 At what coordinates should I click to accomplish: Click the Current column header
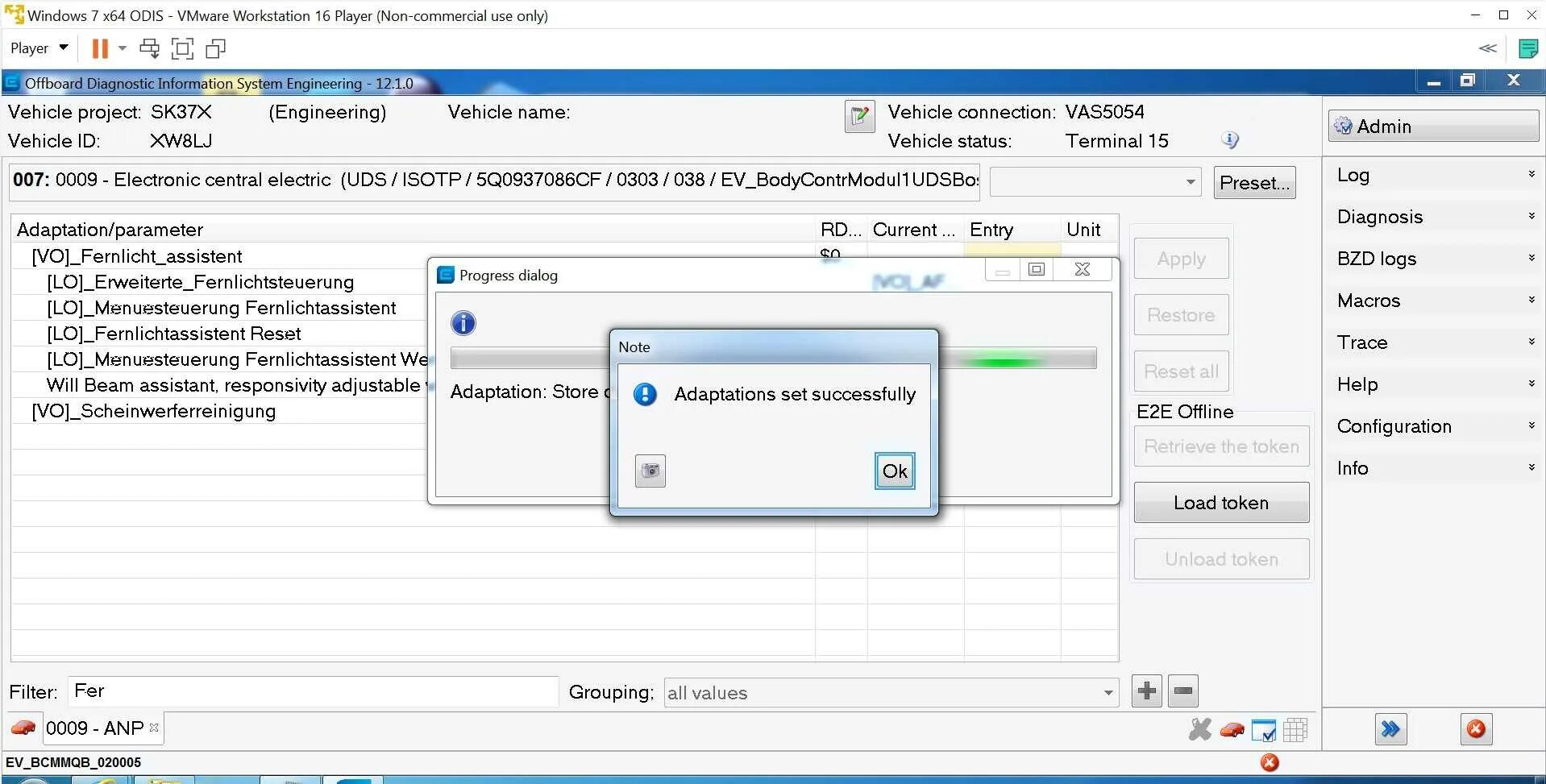[x=916, y=230]
